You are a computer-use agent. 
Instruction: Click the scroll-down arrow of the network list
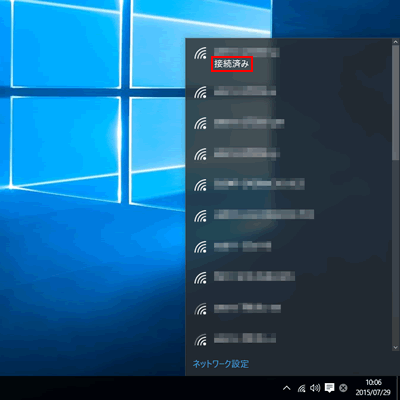(x=396, y=347)
